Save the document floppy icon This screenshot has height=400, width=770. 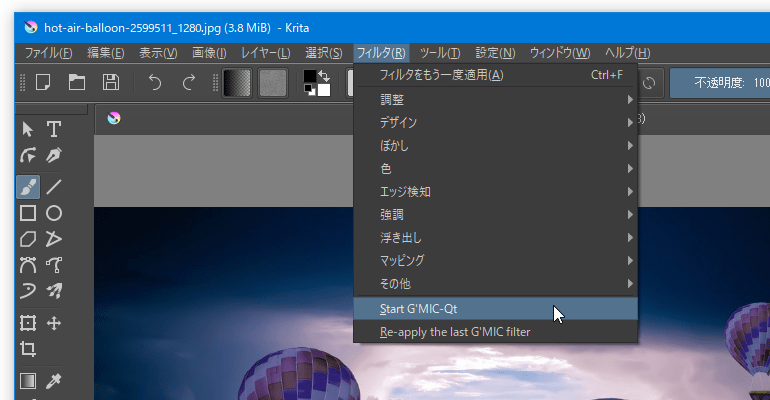click(110, 82)
